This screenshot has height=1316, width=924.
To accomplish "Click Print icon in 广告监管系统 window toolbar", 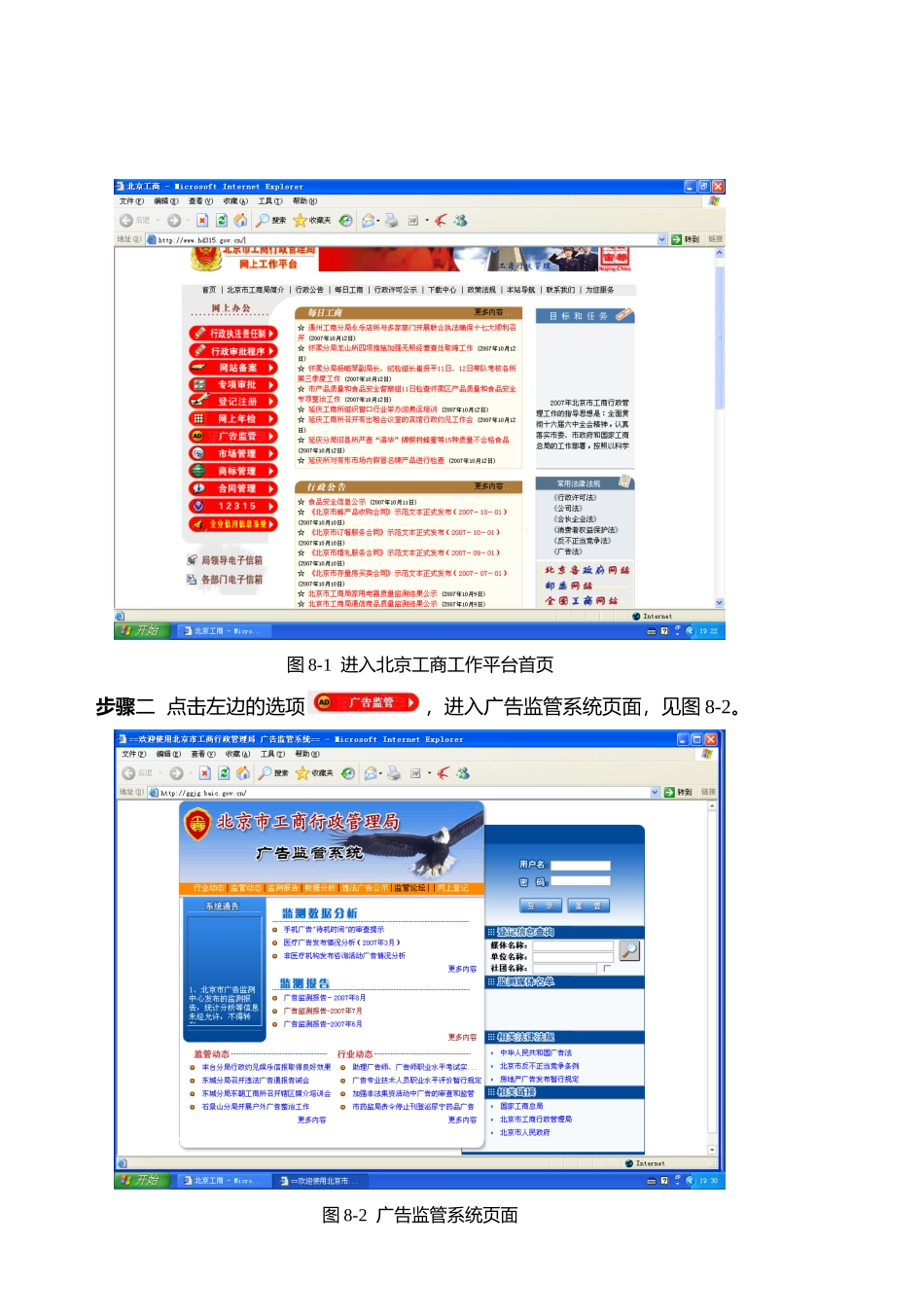I will coord(394,773).
